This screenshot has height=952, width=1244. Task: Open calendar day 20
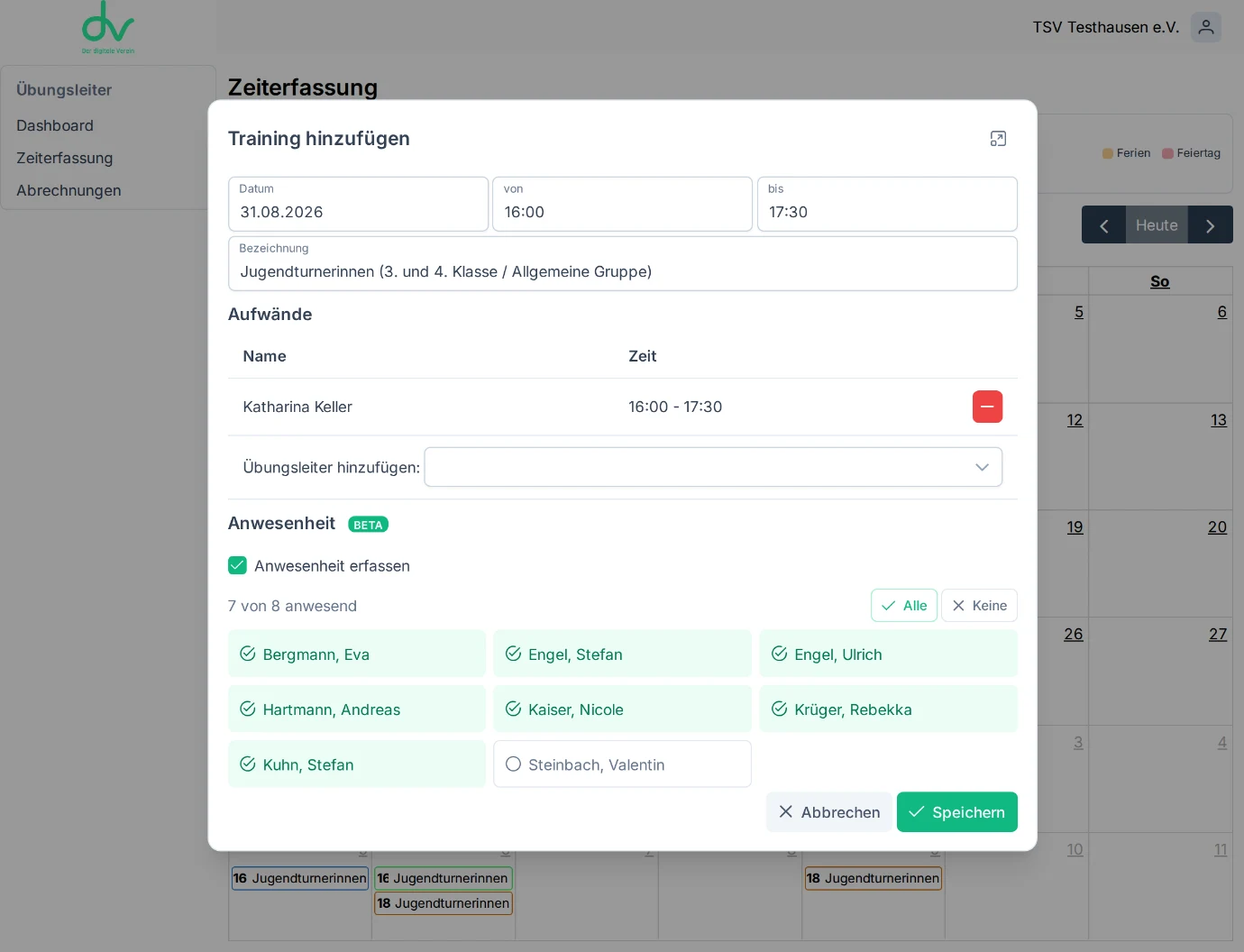pos(1217,527)
